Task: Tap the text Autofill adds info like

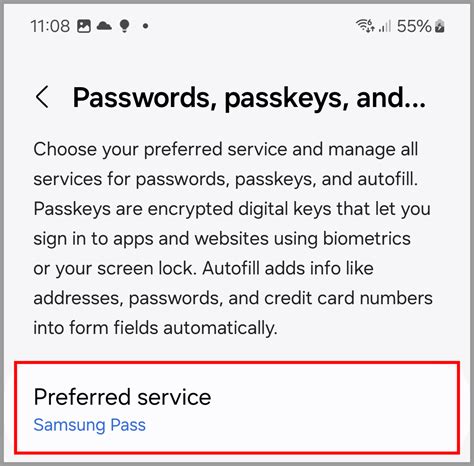Action: tap(288, 268)
